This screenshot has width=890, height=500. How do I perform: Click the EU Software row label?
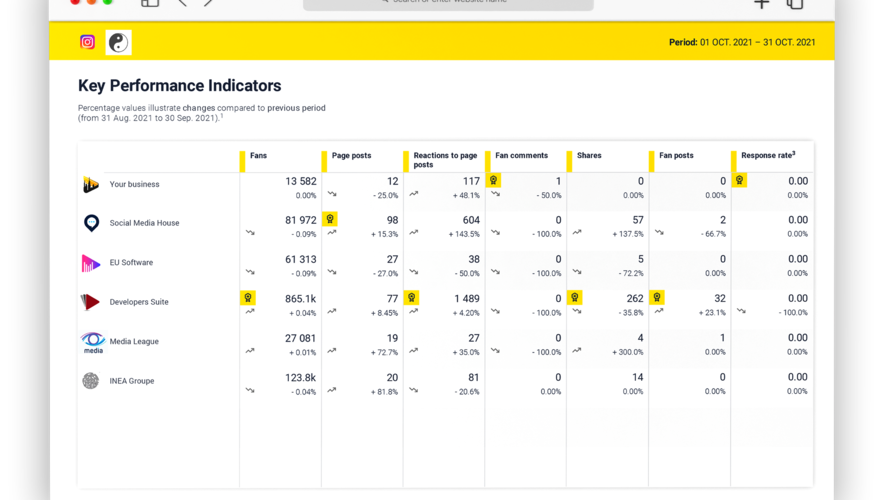(131, 263)
